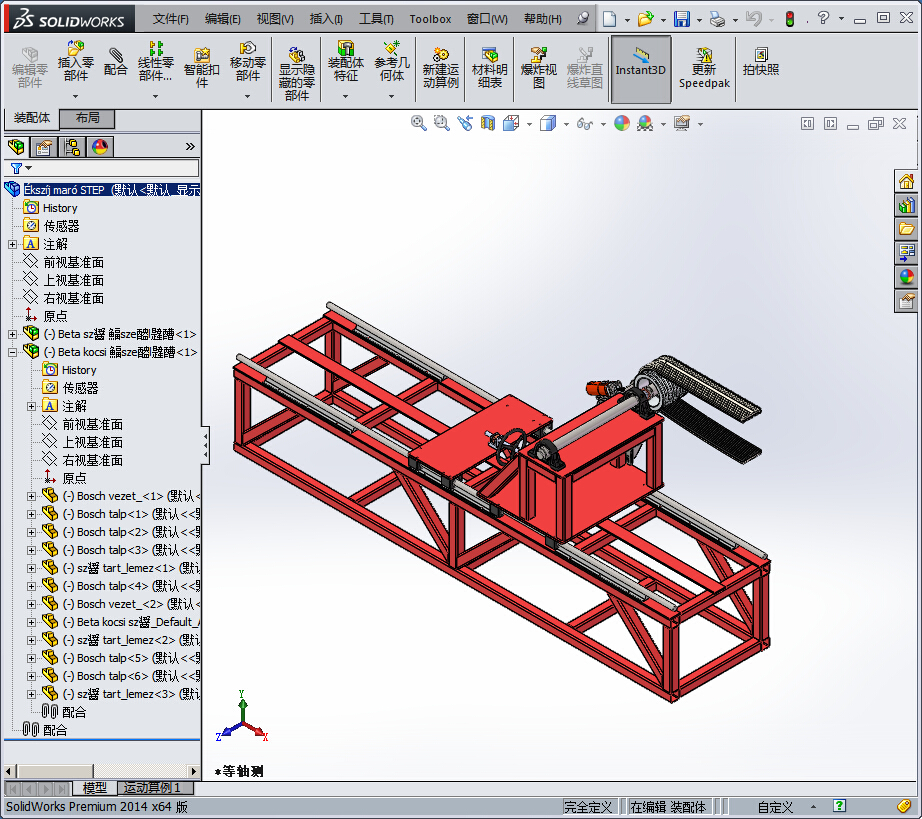
Task: Click the tree horizontal scrollbar right arrow
Action: click(194, 771)
